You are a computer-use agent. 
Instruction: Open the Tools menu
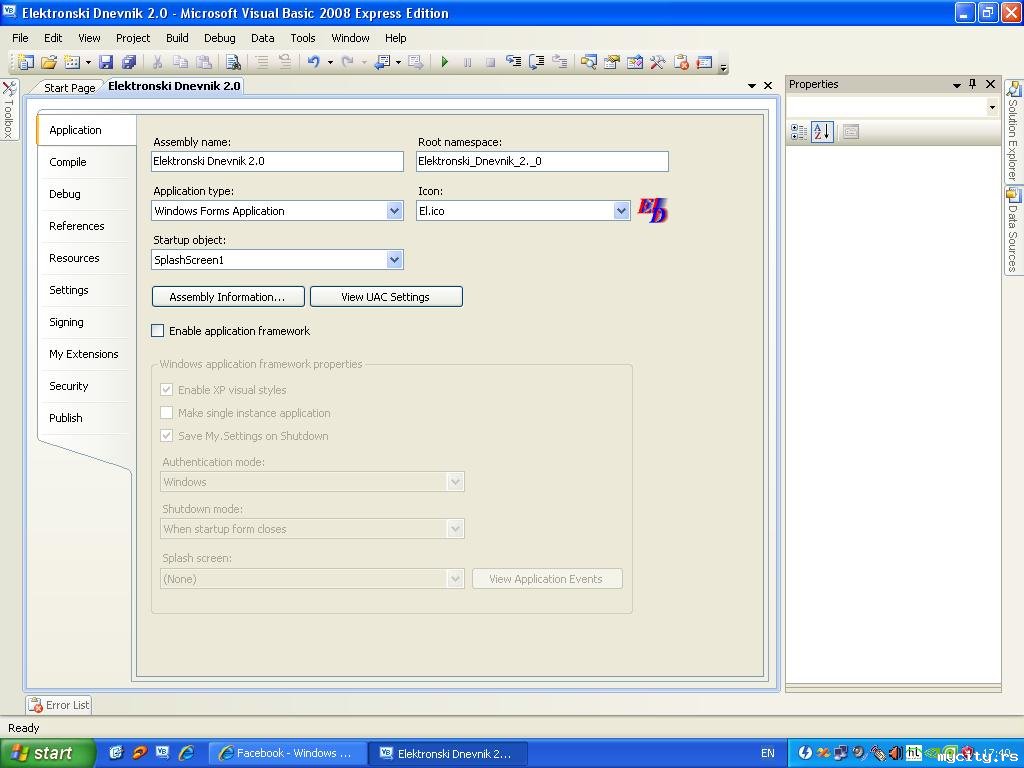click(303, 38)
